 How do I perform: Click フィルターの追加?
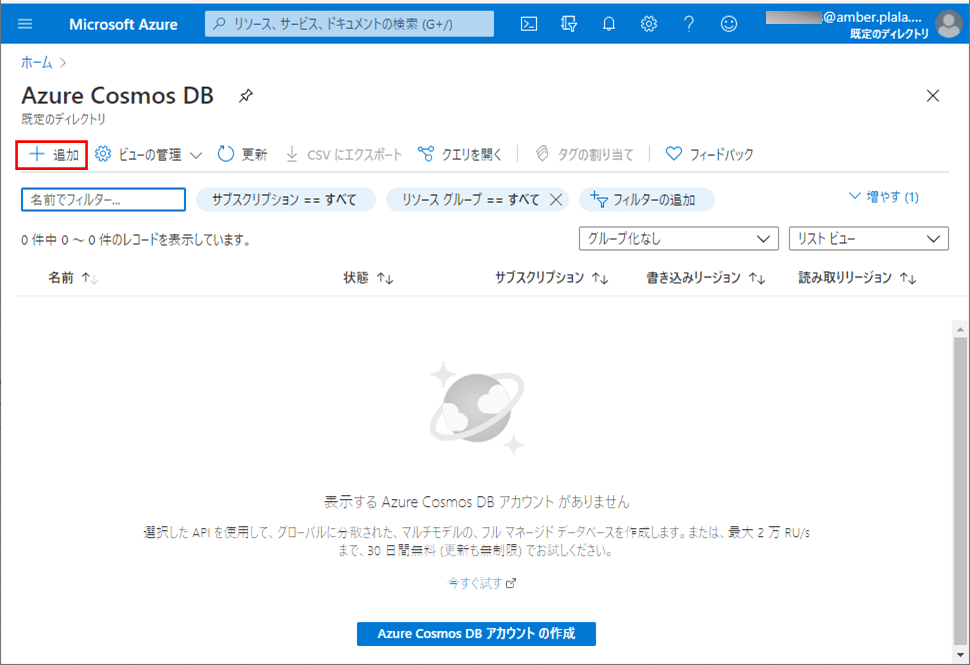[646, 200]
